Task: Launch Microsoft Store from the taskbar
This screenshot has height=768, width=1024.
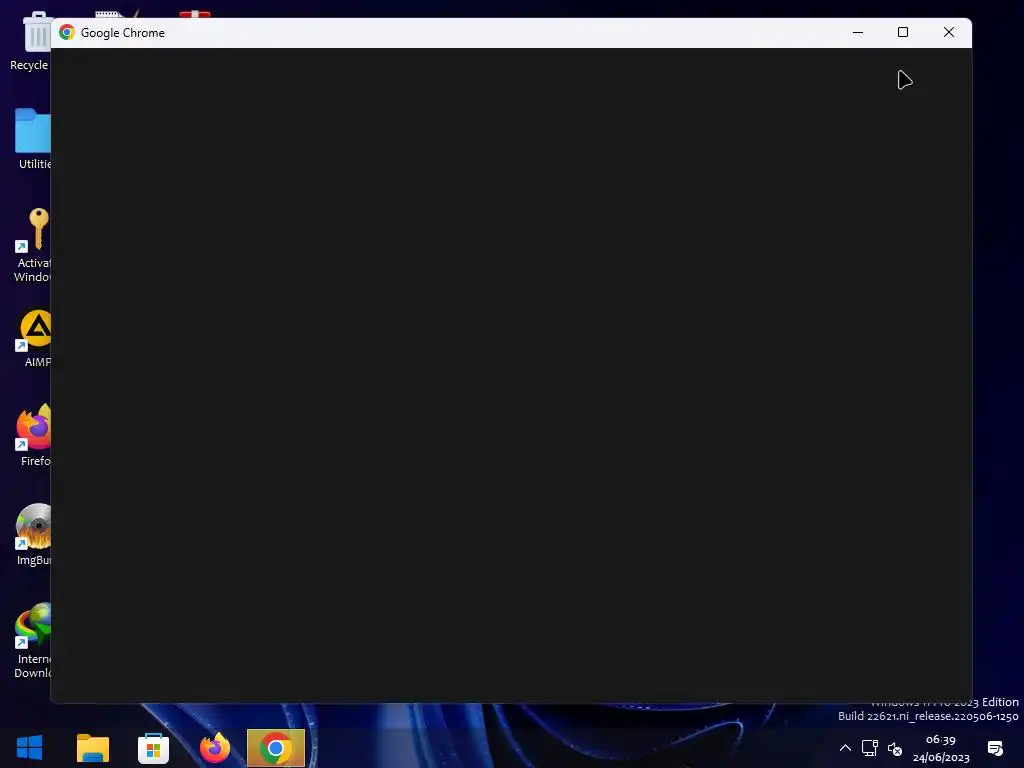Action: click(153, 748)
